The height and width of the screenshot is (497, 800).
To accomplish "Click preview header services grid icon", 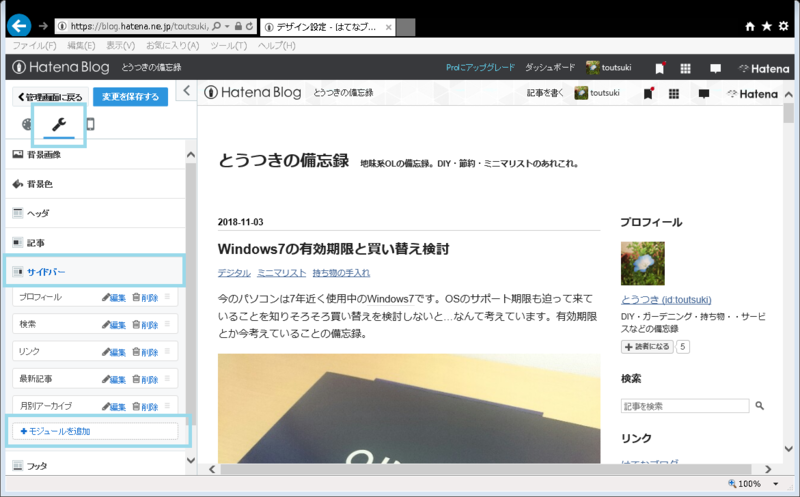I will [x=674, y=93].
